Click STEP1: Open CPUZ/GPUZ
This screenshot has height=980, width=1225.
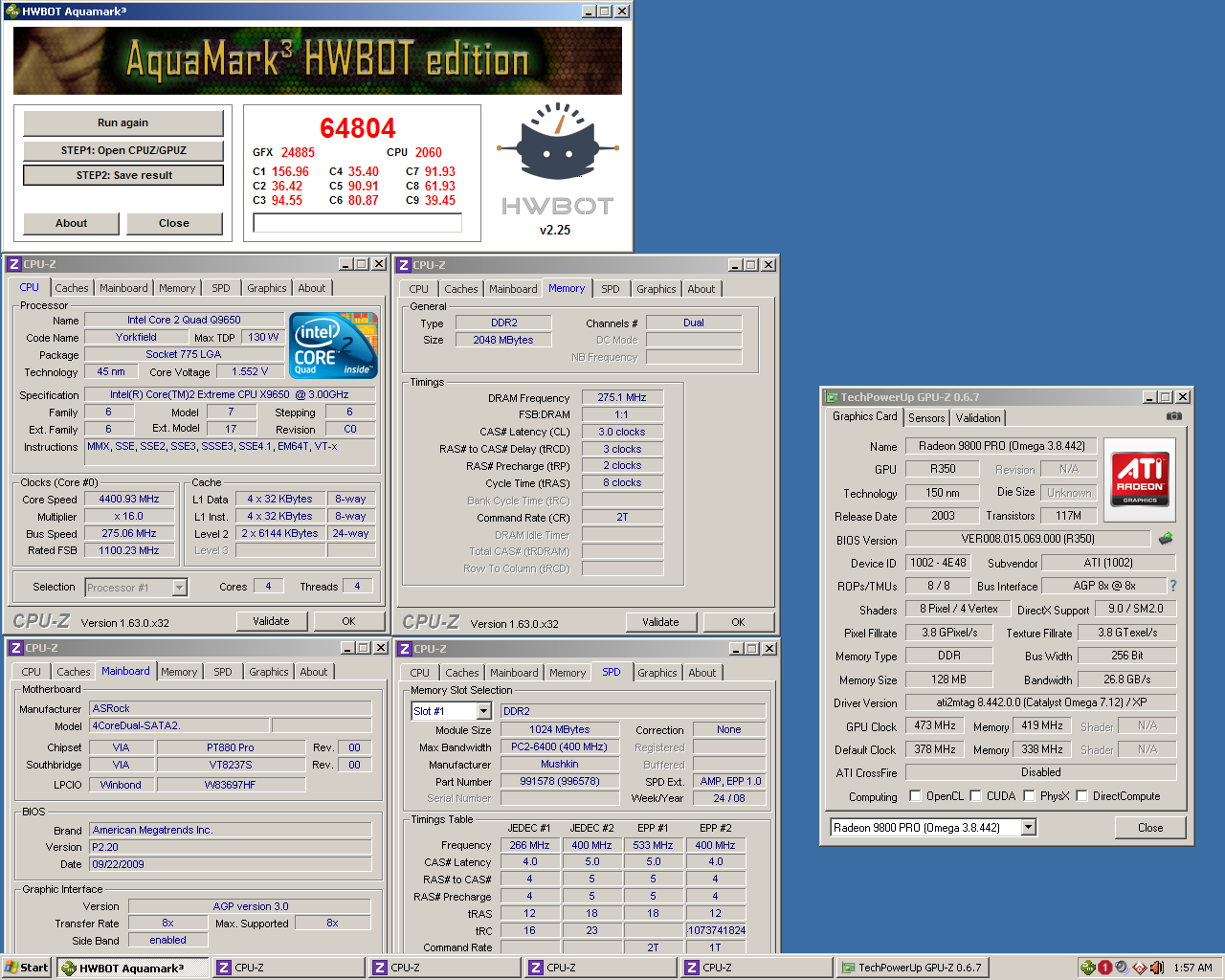click(123, 150)
